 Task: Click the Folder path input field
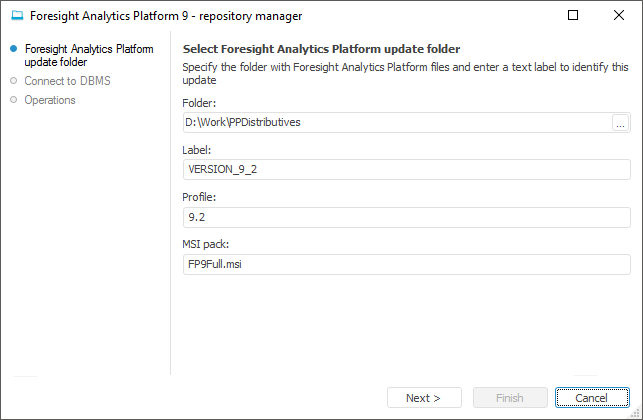coord(396,123)
